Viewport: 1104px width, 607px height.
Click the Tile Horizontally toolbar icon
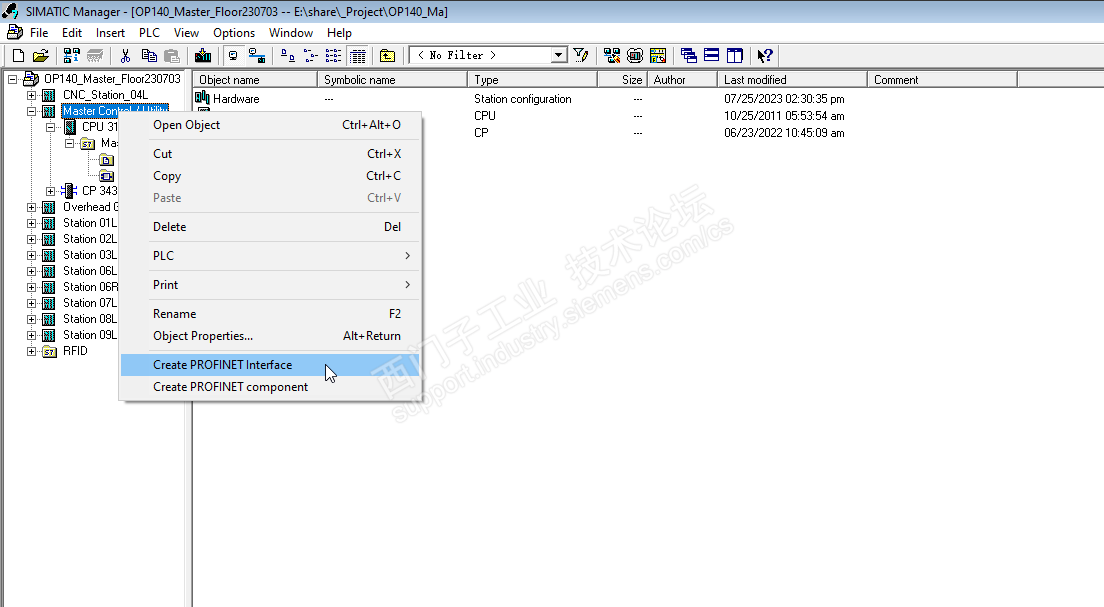[712, 56]
